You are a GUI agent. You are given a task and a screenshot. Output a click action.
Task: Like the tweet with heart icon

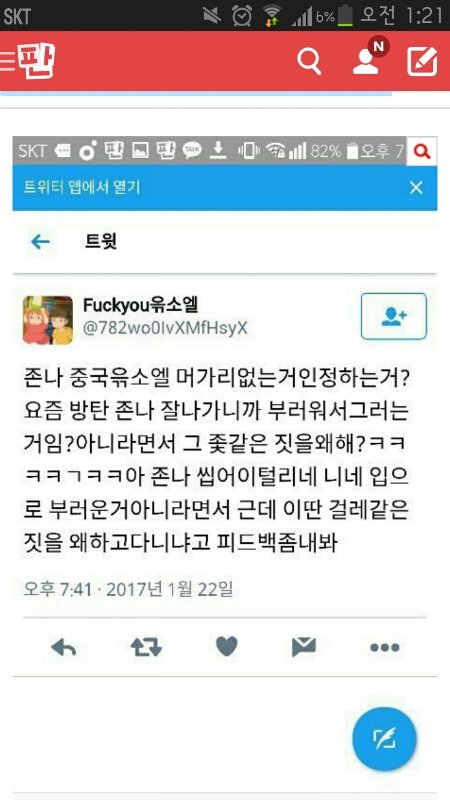[227, 647]
